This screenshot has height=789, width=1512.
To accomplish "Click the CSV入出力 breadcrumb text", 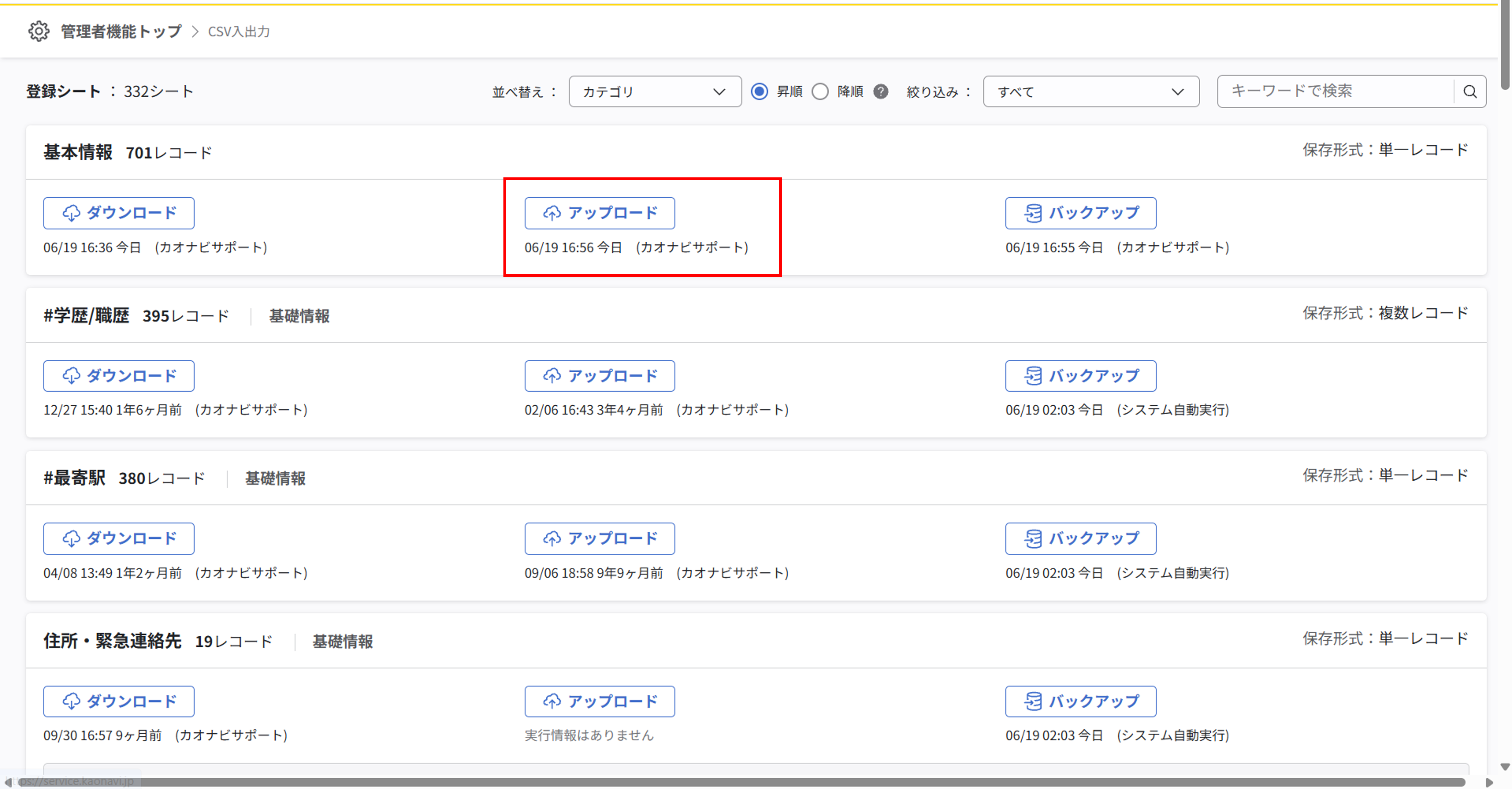I will (239, 32).
